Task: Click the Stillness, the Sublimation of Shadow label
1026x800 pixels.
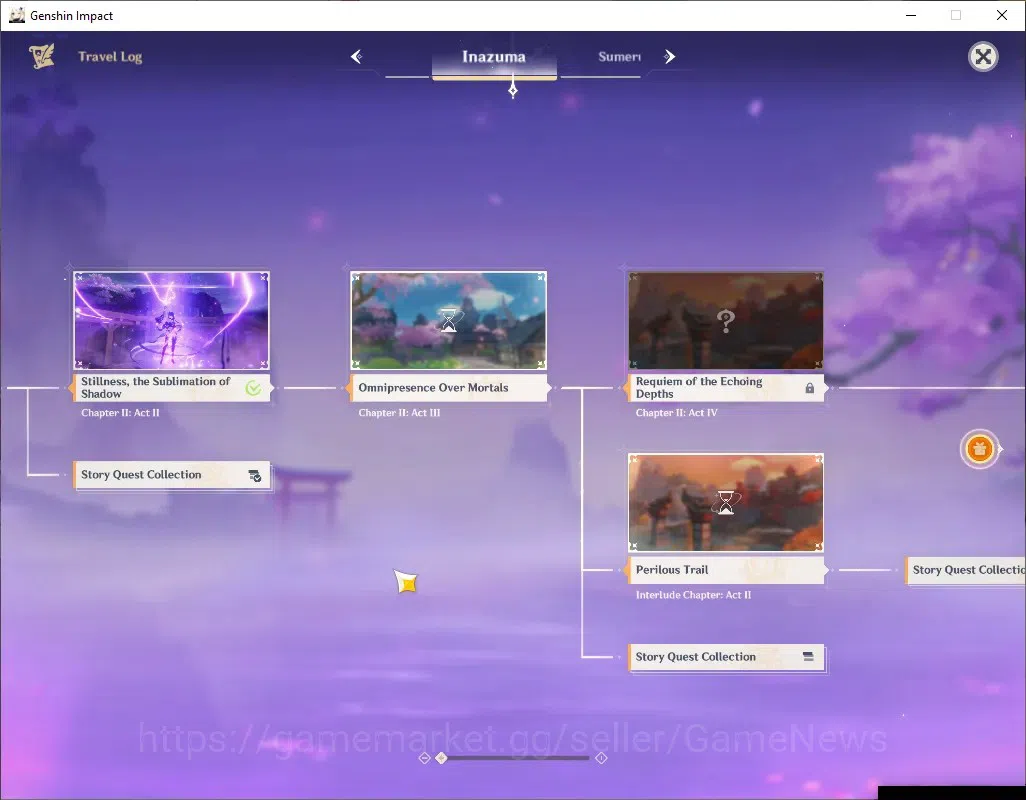Action: click(x=171, y=388)
